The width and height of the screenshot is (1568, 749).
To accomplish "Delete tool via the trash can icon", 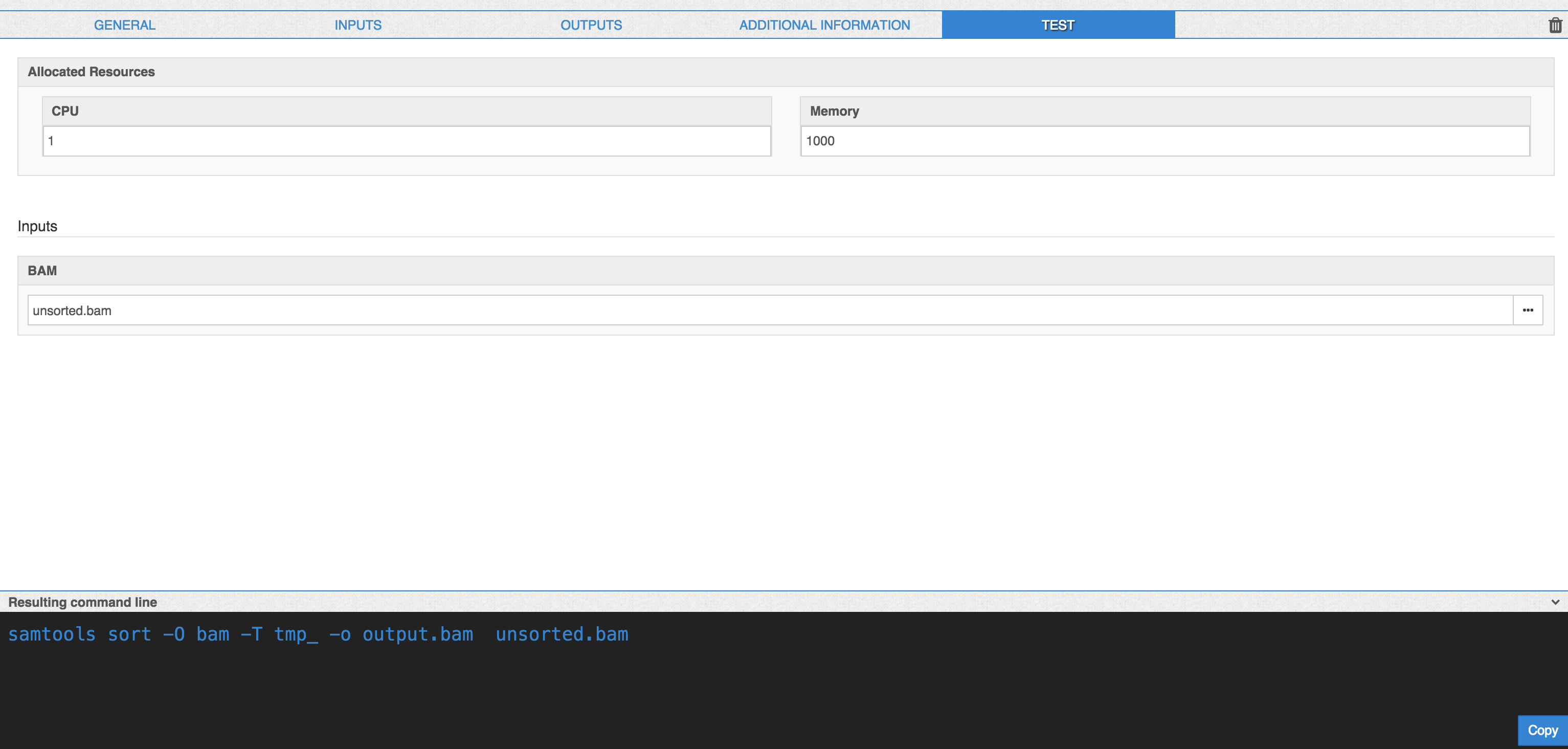I will (x=1555, y=25).
